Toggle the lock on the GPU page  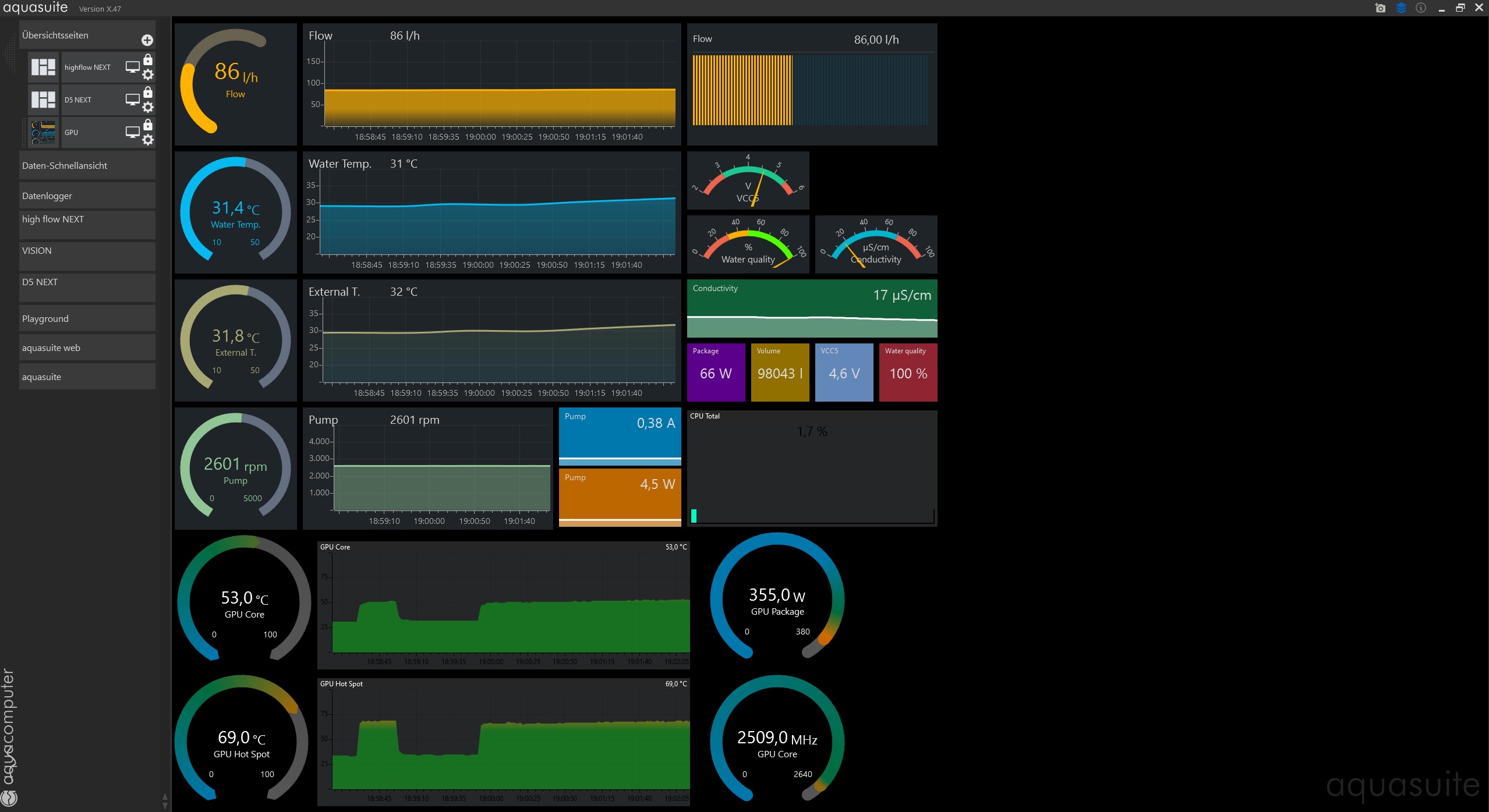(x=148, y=125)
